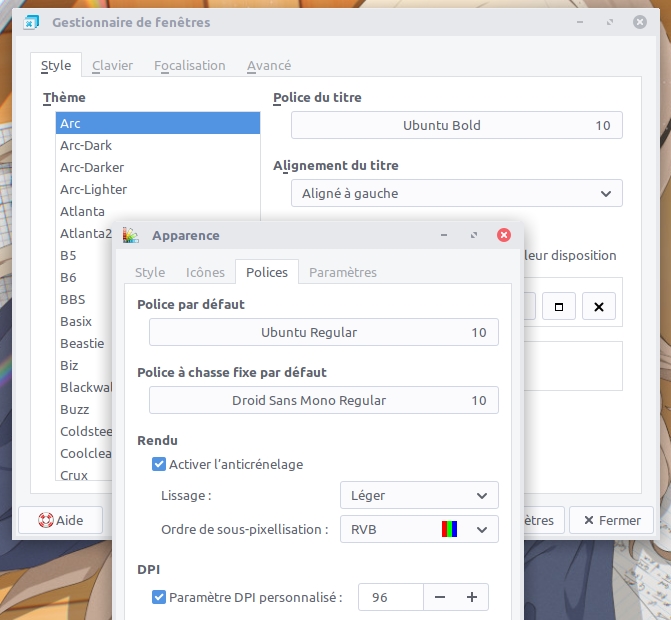Select the Atlanta theme

point(158,211)
